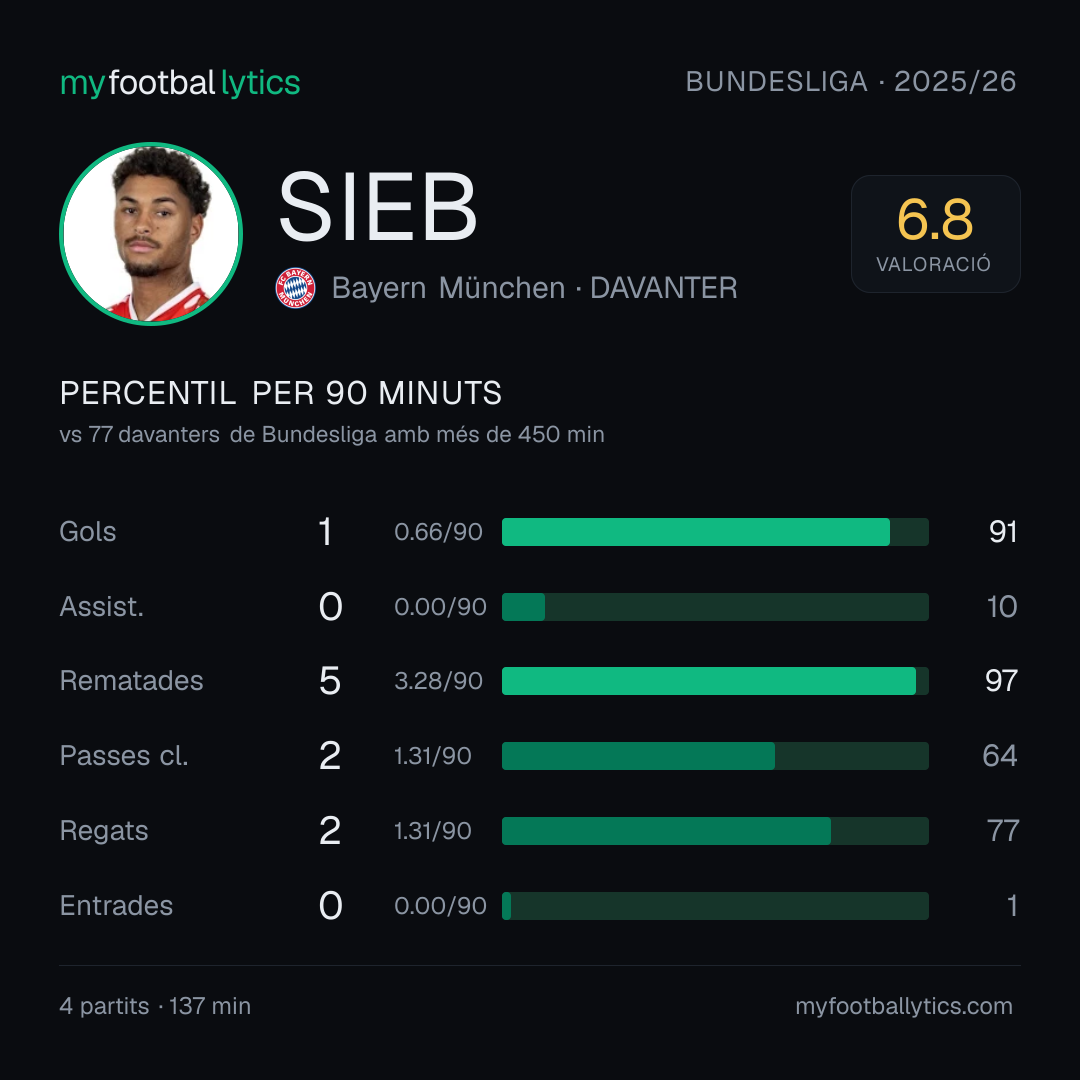This screenshot has width=1080, height=1080.
Task: Click the 4 partits 137 min text
Action: (155, 1006)
